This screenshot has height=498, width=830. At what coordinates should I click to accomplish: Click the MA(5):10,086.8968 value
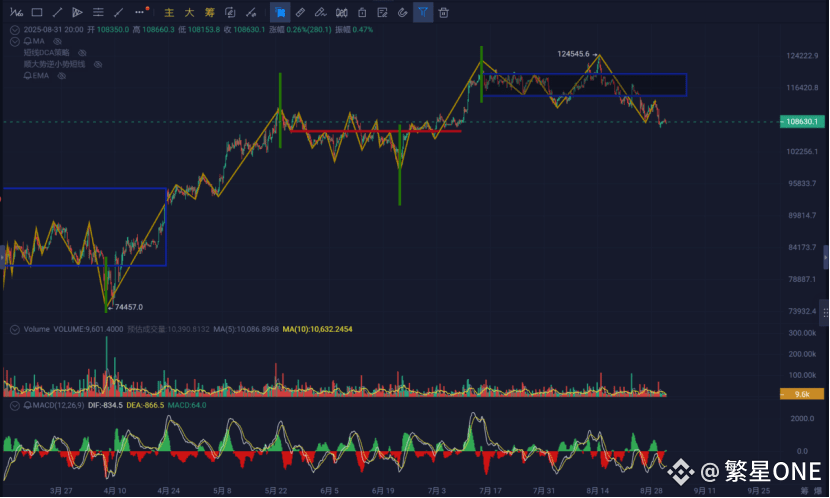pos(246,329)
